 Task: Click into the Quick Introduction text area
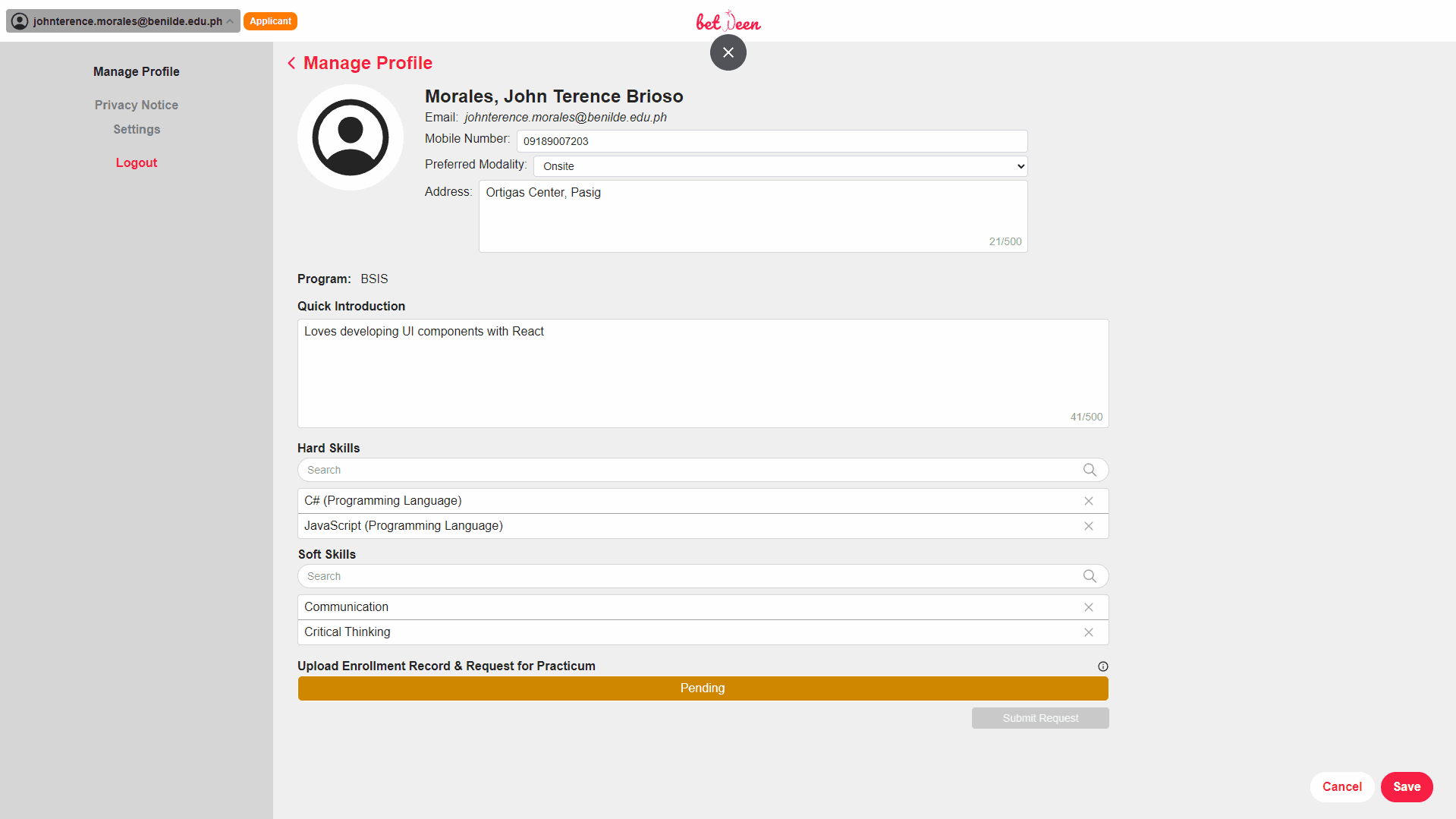click(703, 373)
